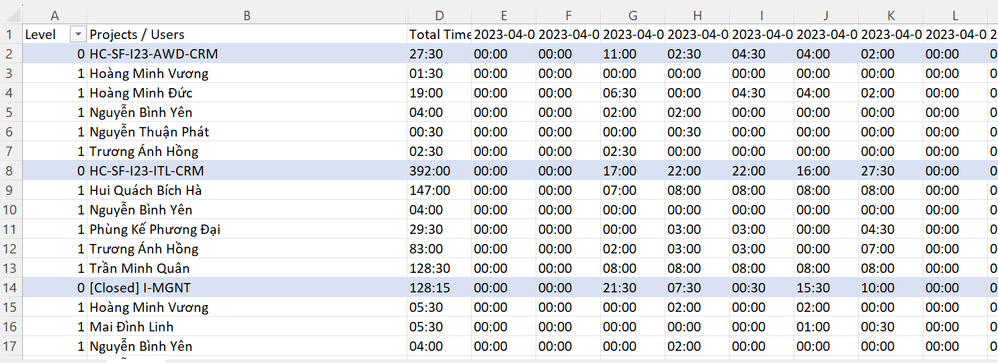Viewport: 998px width, 363px height.
Task: Select column A header
Action: [x=55, y=14]
